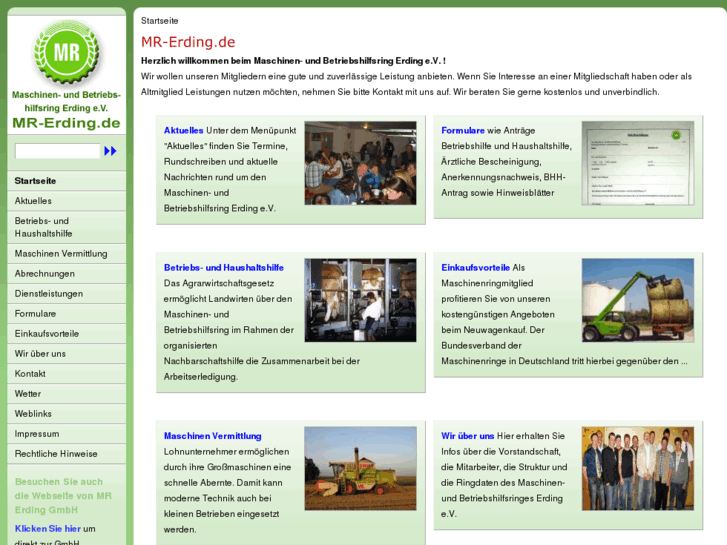Open the Kontakt menu entry
The width and height of the screenshot is (727, 545).
[x=67, y=373]
